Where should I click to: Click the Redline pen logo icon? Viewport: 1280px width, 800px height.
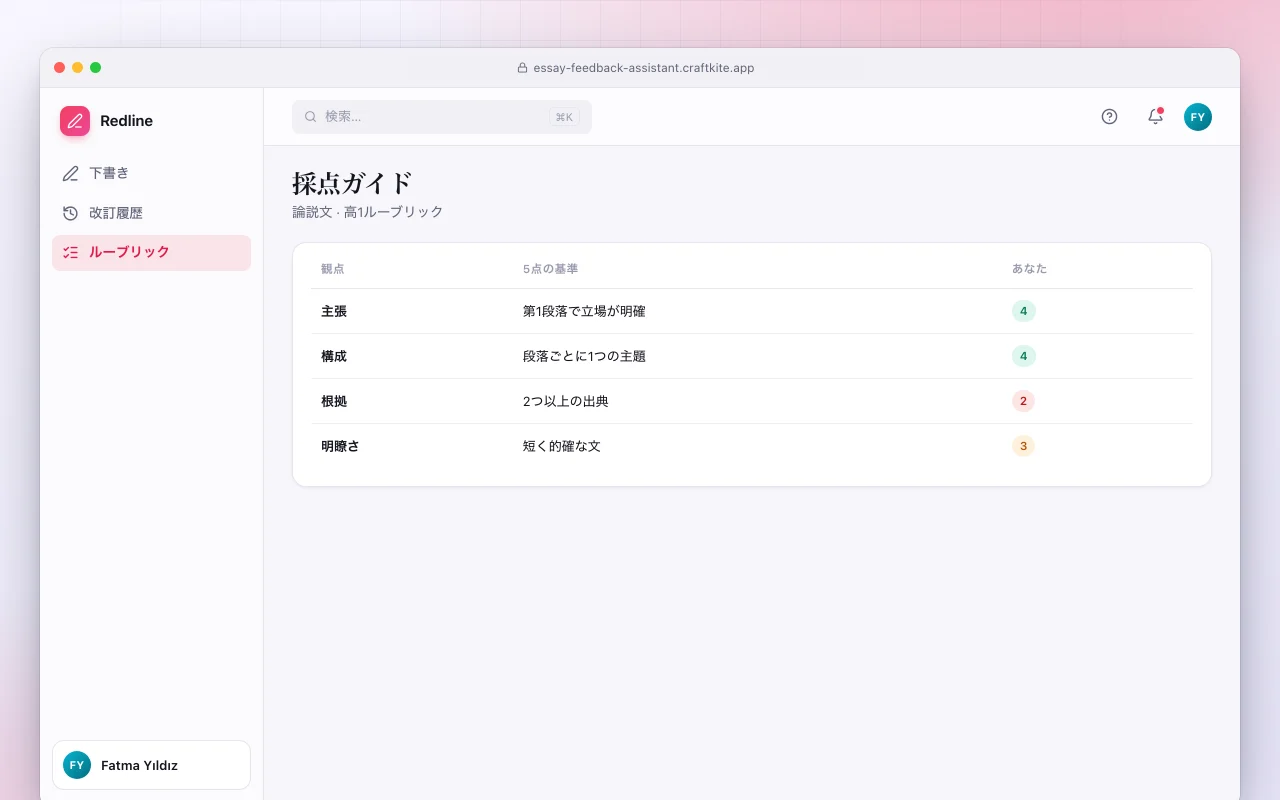(x=75, y=121)
